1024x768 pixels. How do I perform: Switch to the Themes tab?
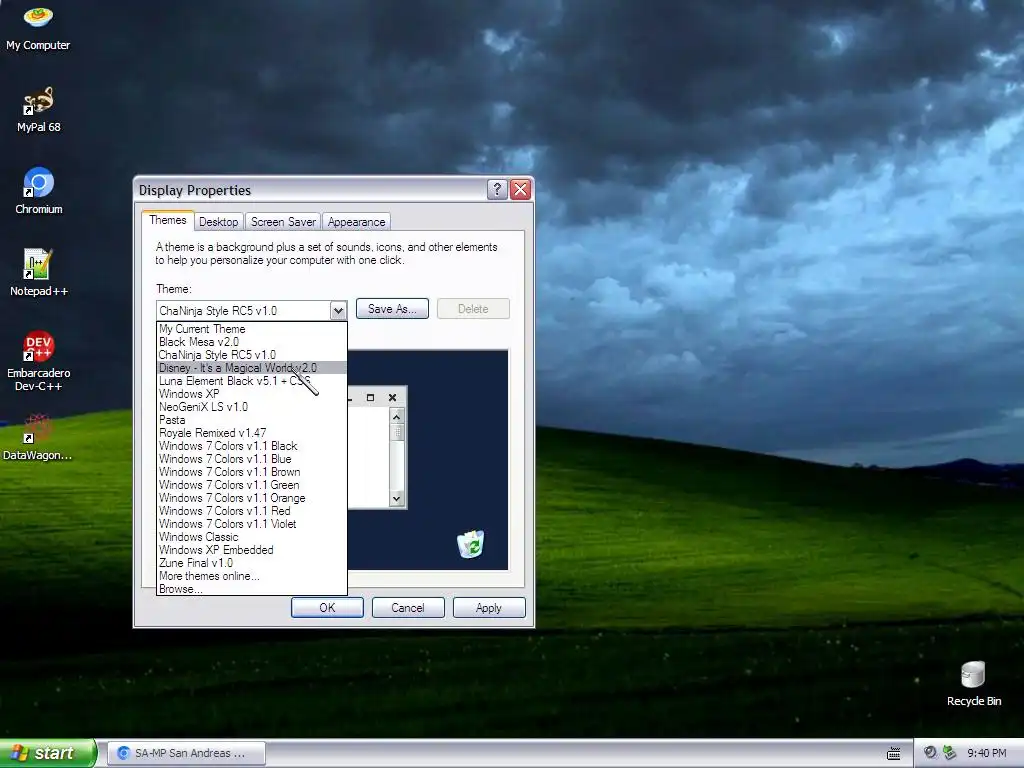pyautogui.click(x=168, y=220)
